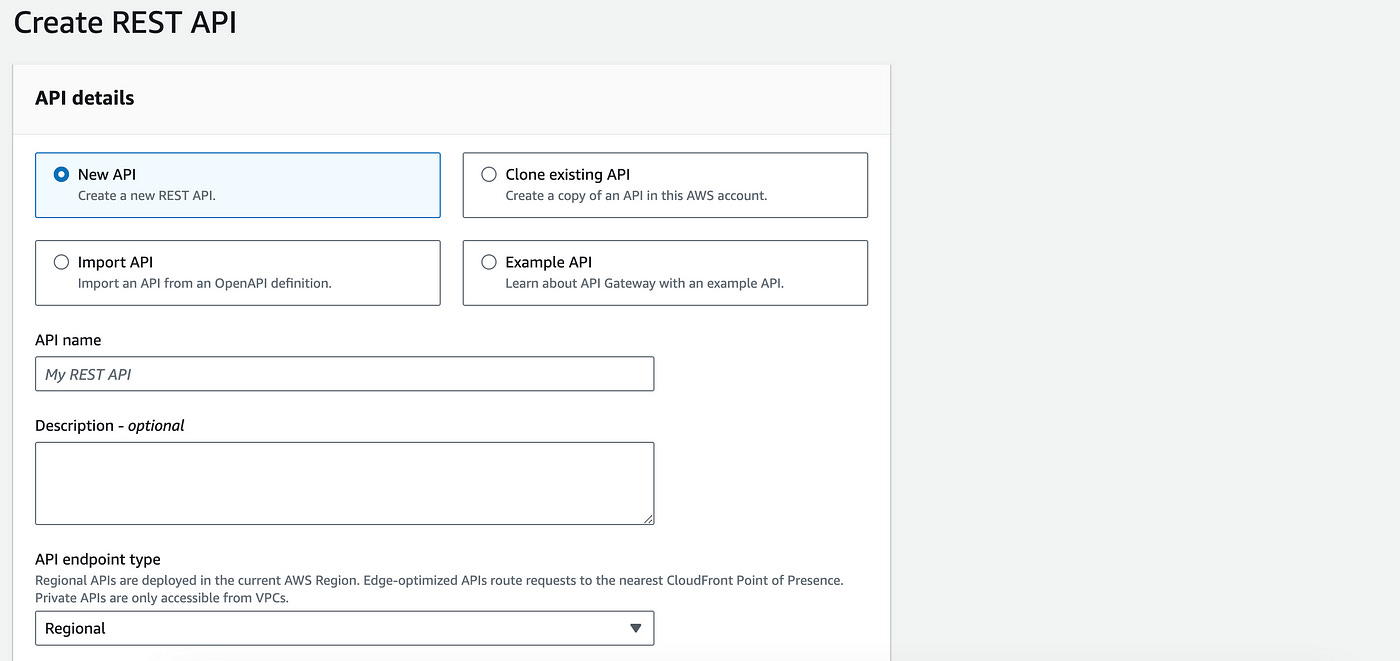Select the New API radio button
Image resolution: width=1400 pixels, height=661 pixels.
61,174
